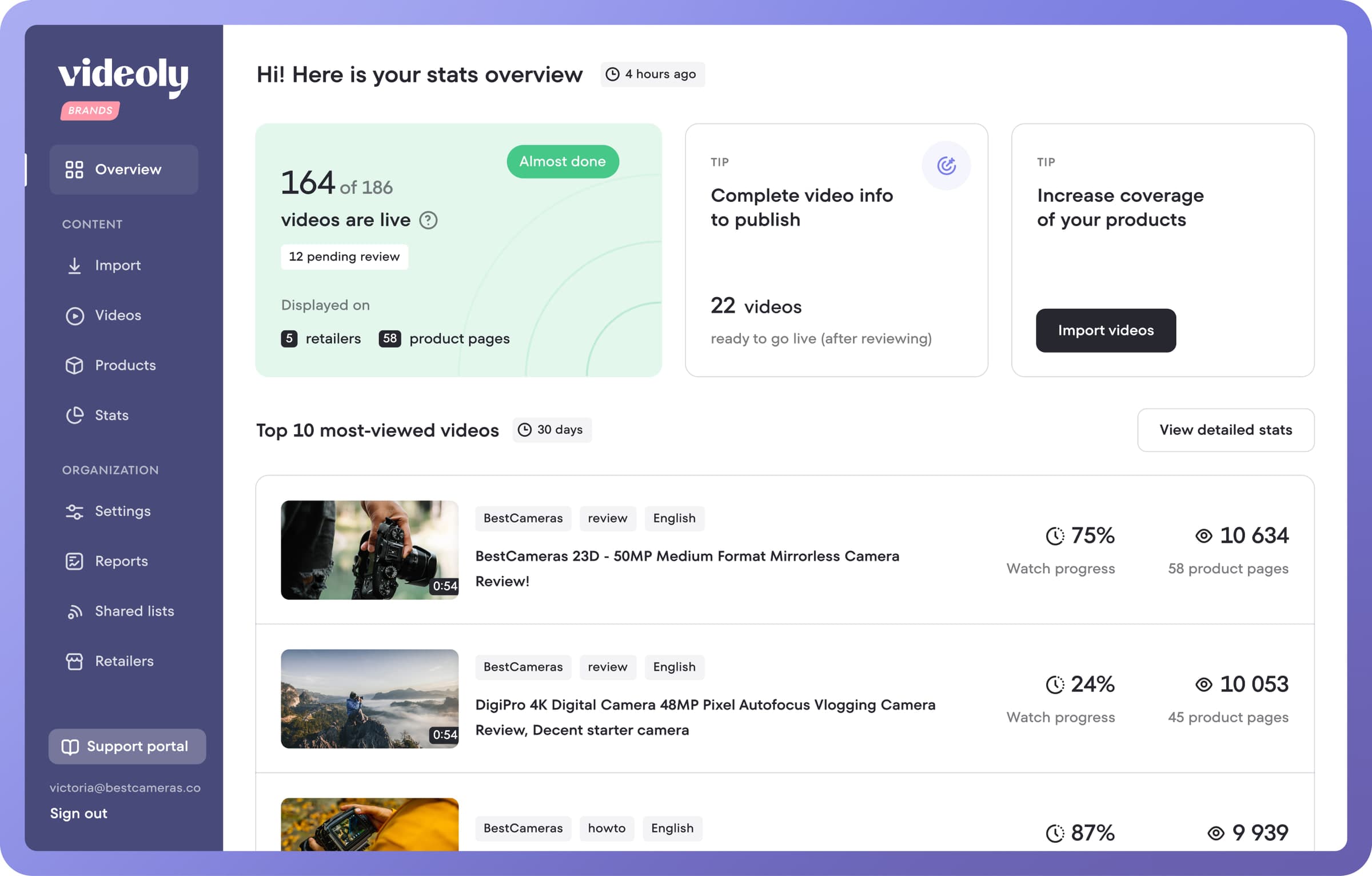This screenshot has height=876, width=1372.
Task: Click the 22 videos ready count
Action: [x=756, y=306]
